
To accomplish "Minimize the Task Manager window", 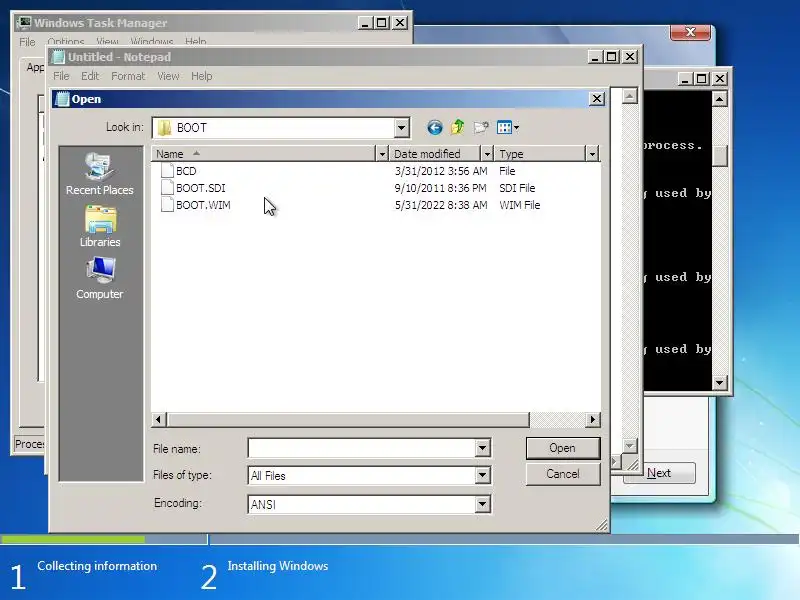I will point(365,22).
